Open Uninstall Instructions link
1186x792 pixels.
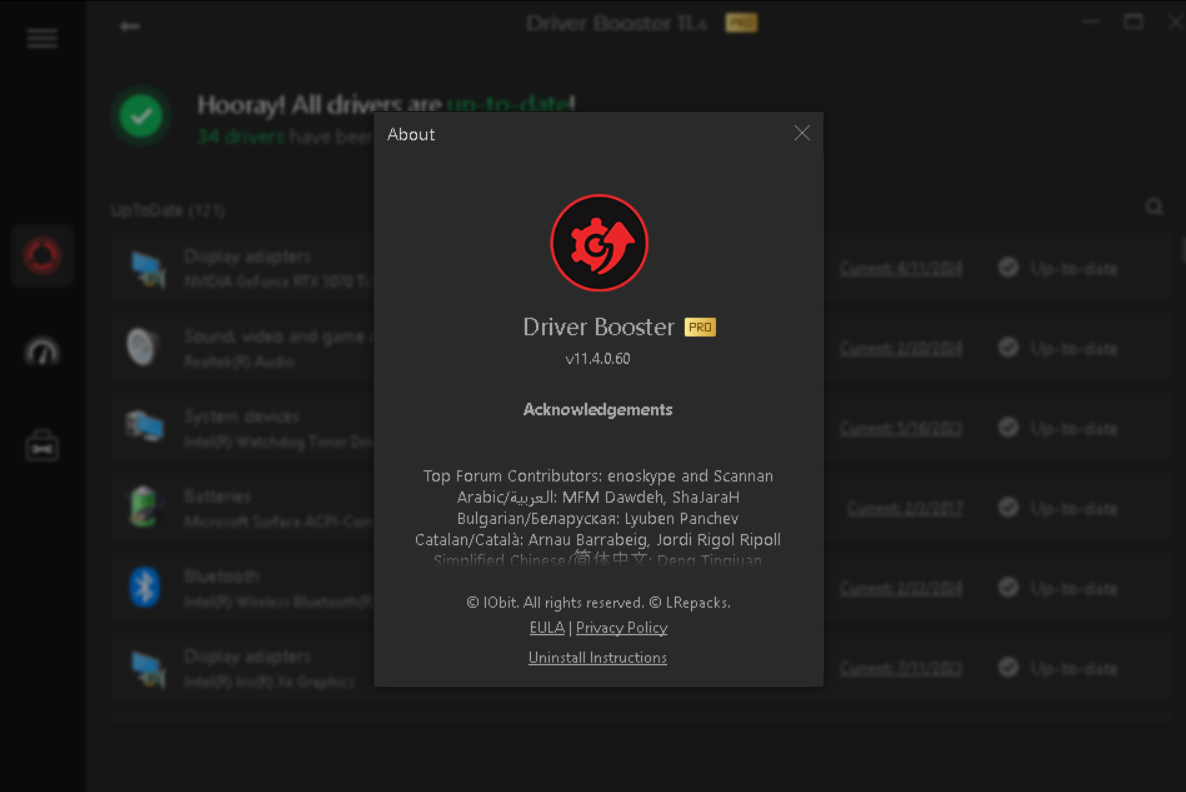(x=598, y=657)
